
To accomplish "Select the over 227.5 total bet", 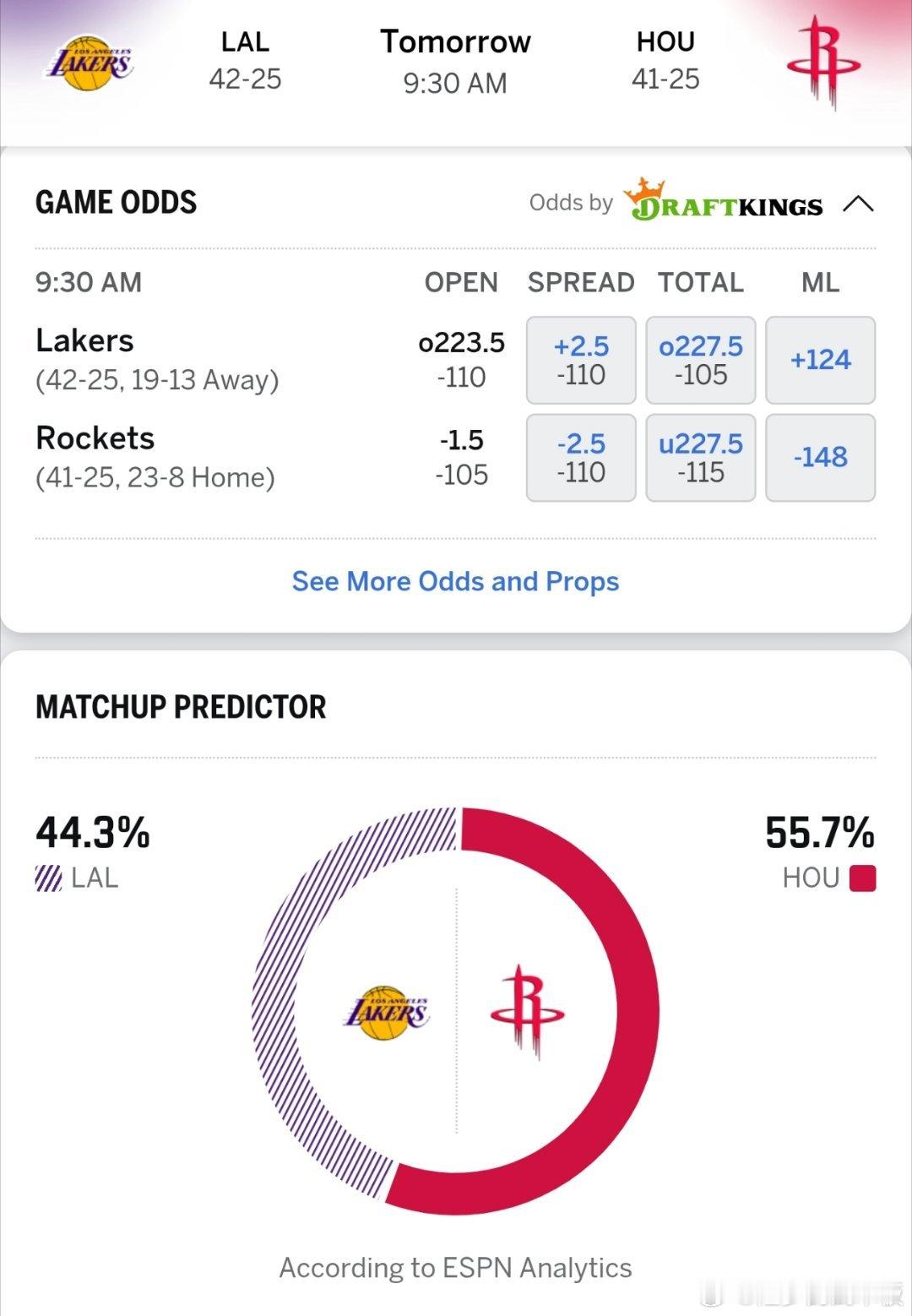I will 700,360.
